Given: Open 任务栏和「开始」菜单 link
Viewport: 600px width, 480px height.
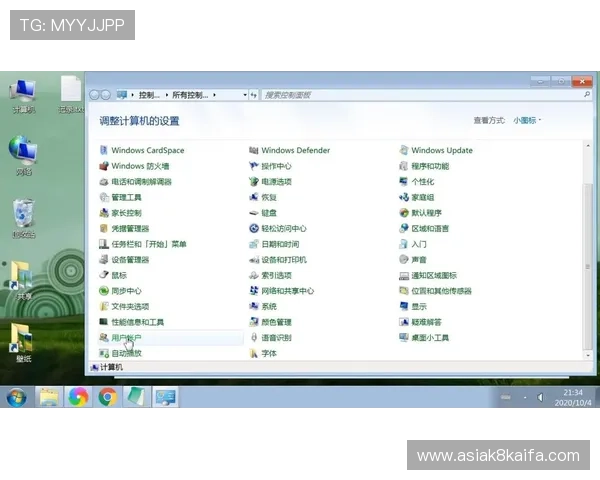Looking at the screenshot, I should click(149, 244).
